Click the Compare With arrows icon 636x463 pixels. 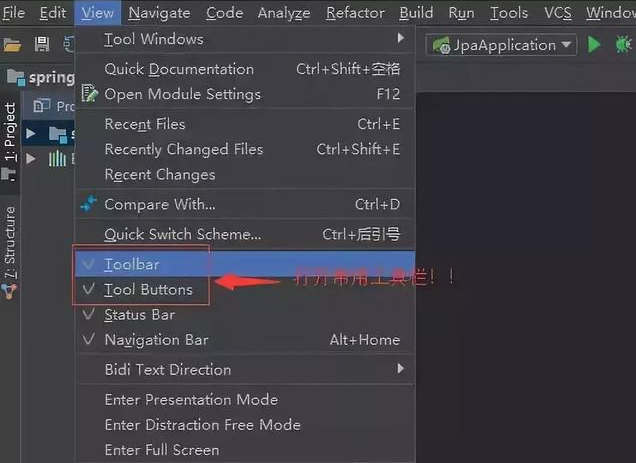tap(88, 204)
